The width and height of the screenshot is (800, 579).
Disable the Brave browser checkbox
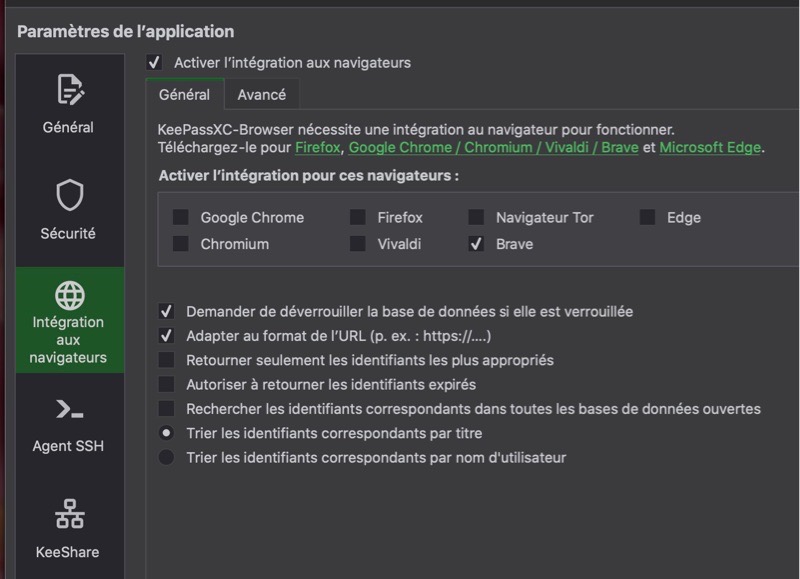476,244
